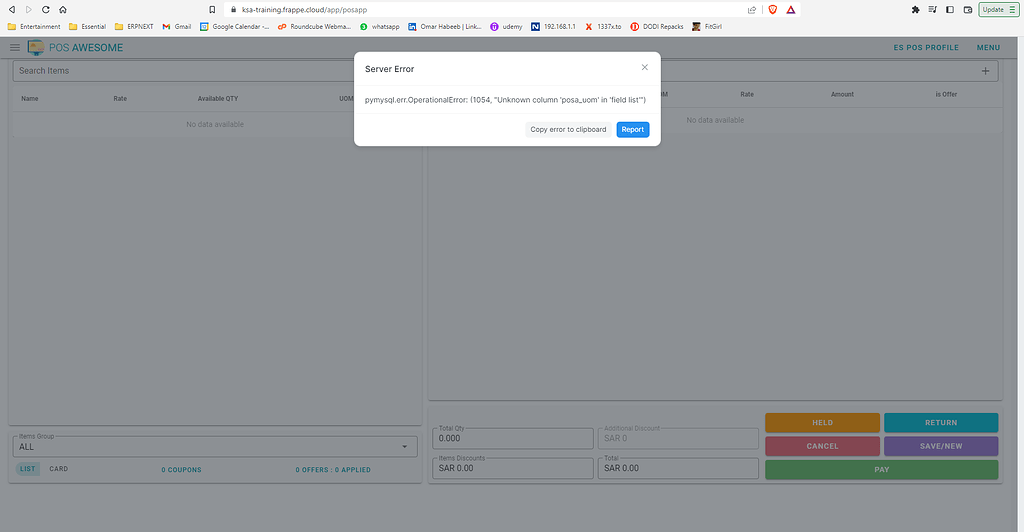Close the Server Error dialog
The image size is (1024, 532).
(645, 67)
